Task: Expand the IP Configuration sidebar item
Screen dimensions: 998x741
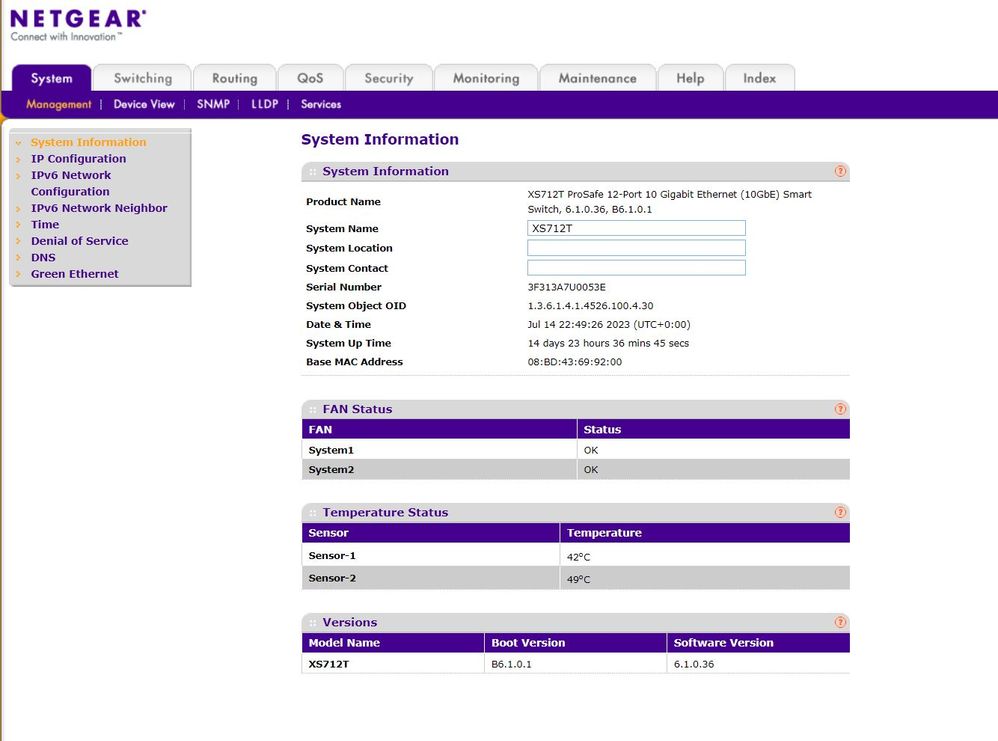Action: coord(78,159)
